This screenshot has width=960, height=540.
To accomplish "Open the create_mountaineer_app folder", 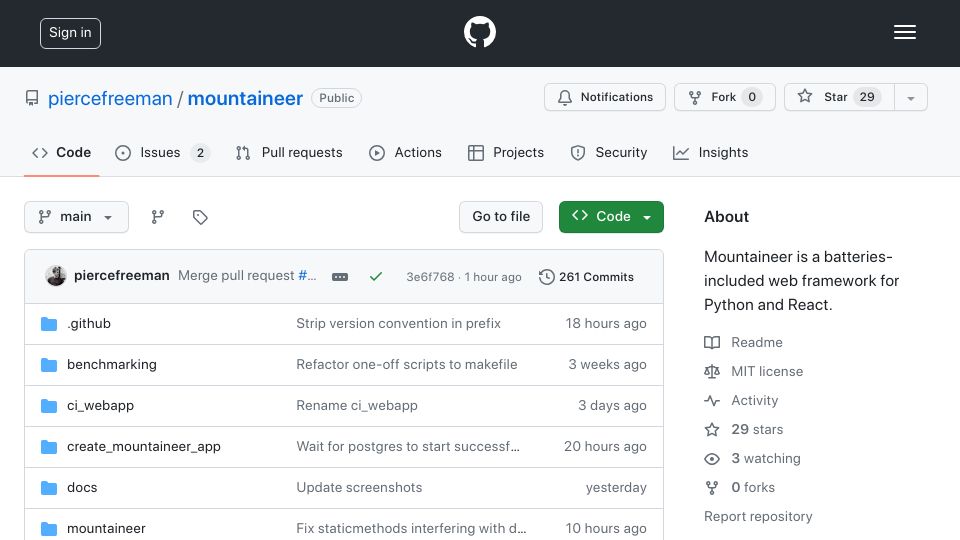I will tap(144, 447).
